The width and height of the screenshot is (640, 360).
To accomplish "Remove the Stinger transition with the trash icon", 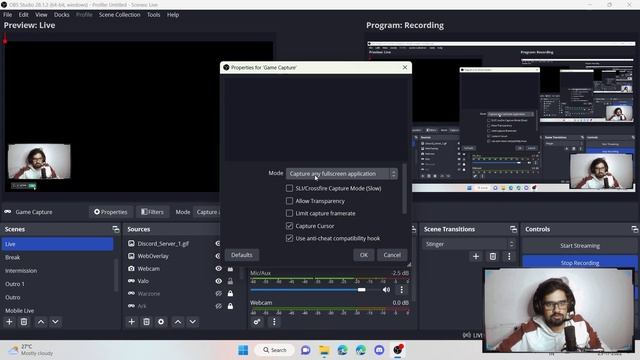I will tap(493, 256).
